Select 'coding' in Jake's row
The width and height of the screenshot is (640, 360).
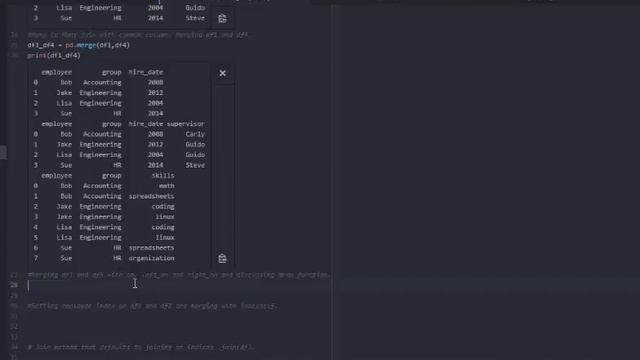(x=163, y=207)
